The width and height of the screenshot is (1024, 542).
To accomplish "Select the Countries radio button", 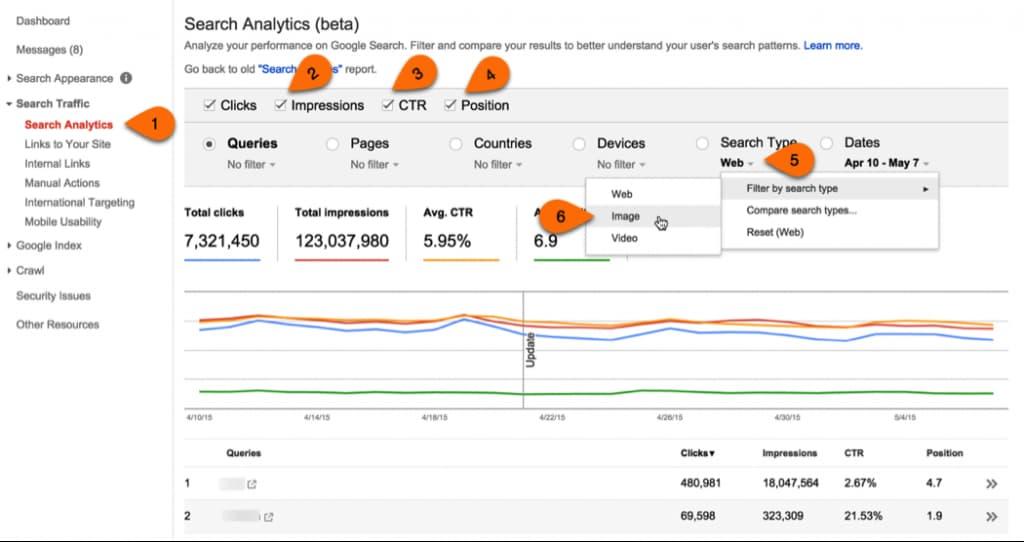I will [456, 144].
